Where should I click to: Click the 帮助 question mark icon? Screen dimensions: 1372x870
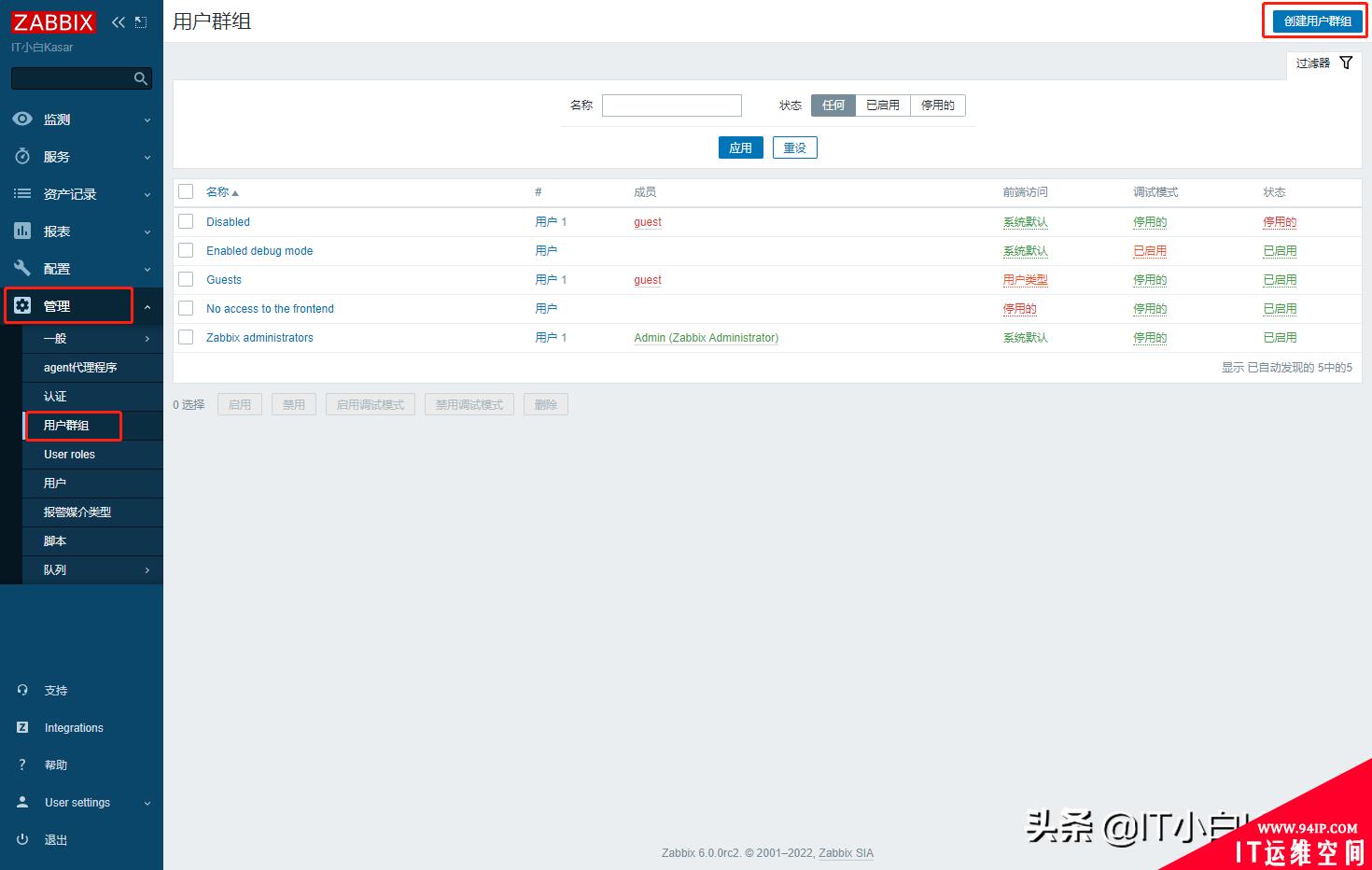(22, 765)
